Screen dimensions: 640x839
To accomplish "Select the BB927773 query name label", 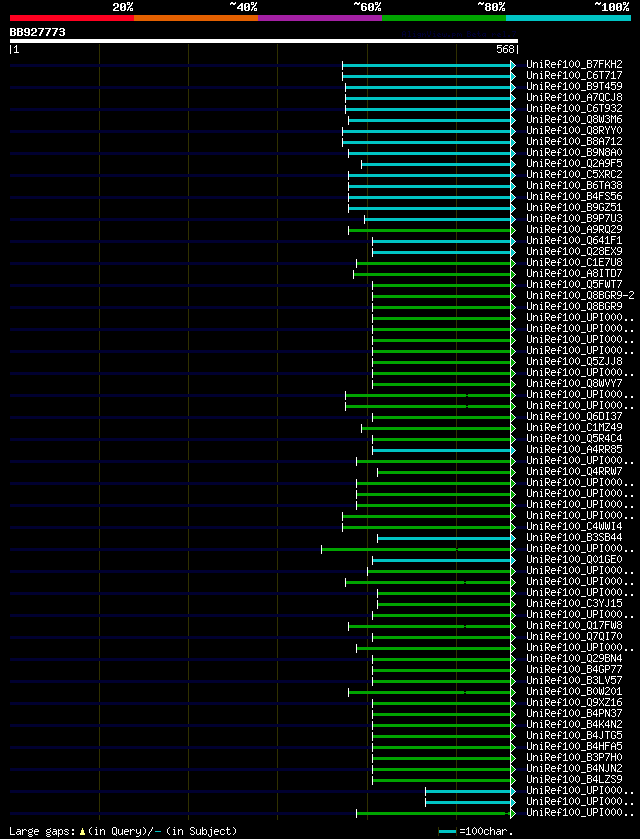I will point(37,32).
